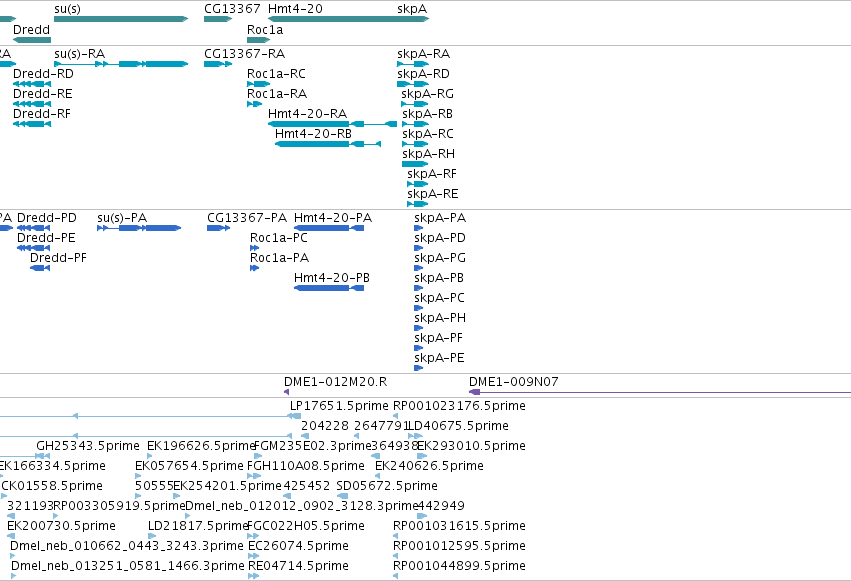Select the LD21817.5prime EST label

click(198, 526)
